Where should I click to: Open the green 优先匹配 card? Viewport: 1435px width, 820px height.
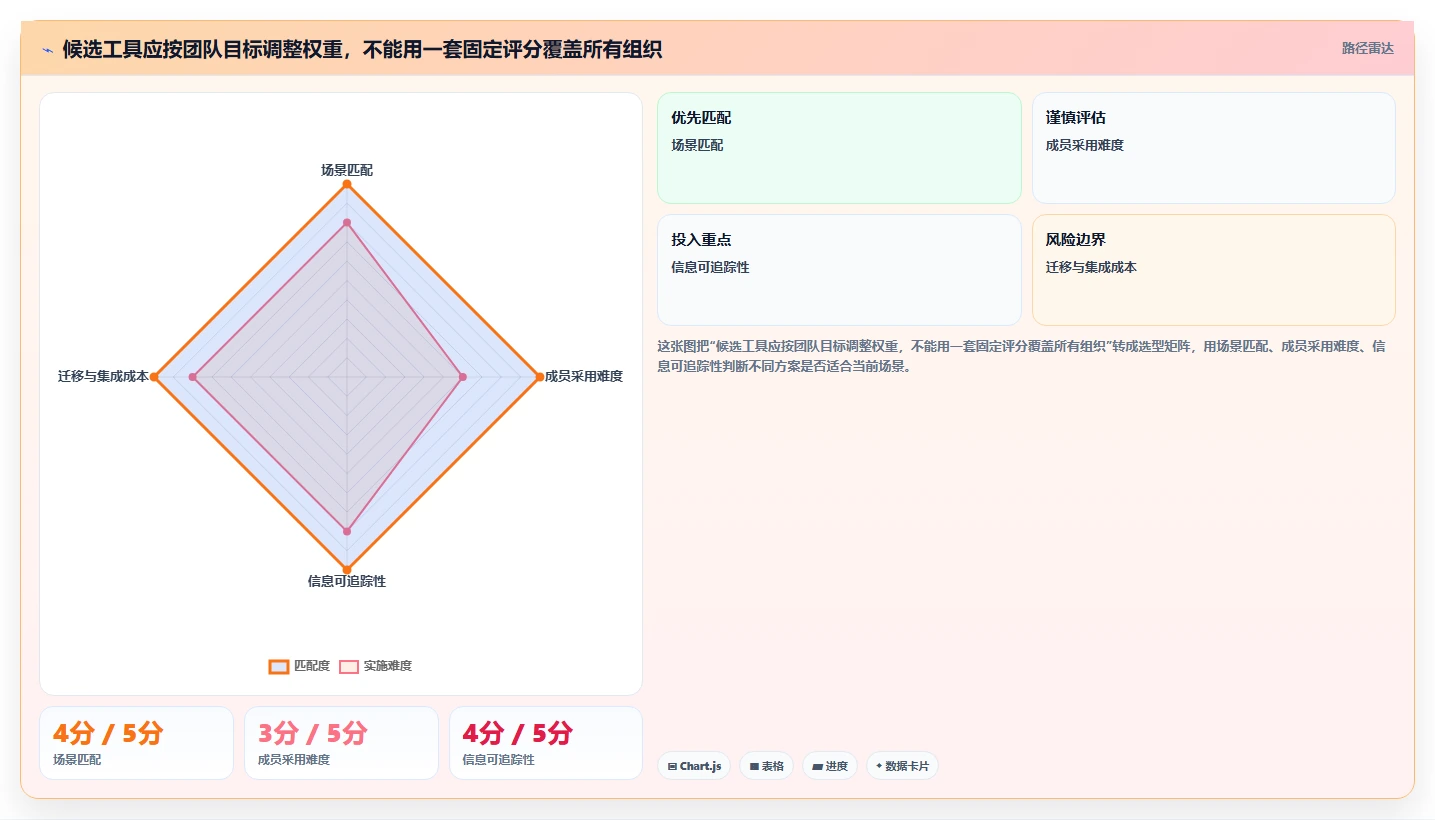pos(839,148)
